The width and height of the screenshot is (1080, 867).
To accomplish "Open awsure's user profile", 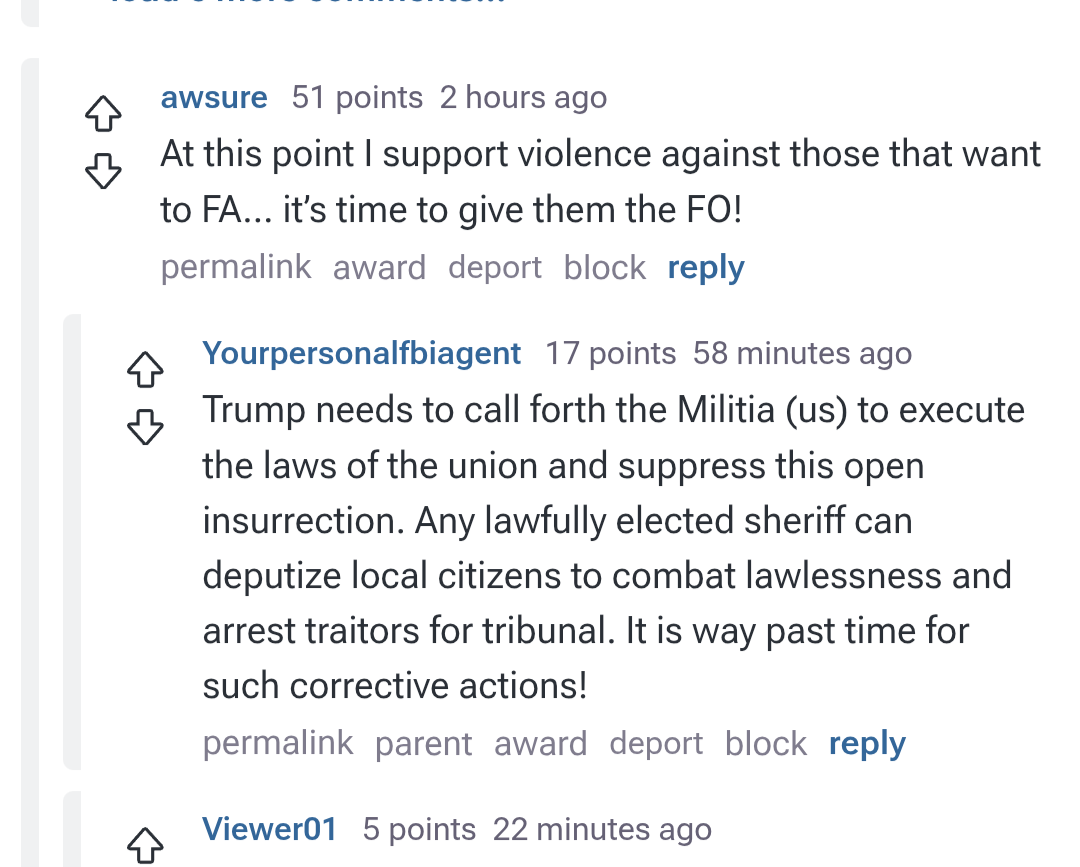I will tap(214, 98).
